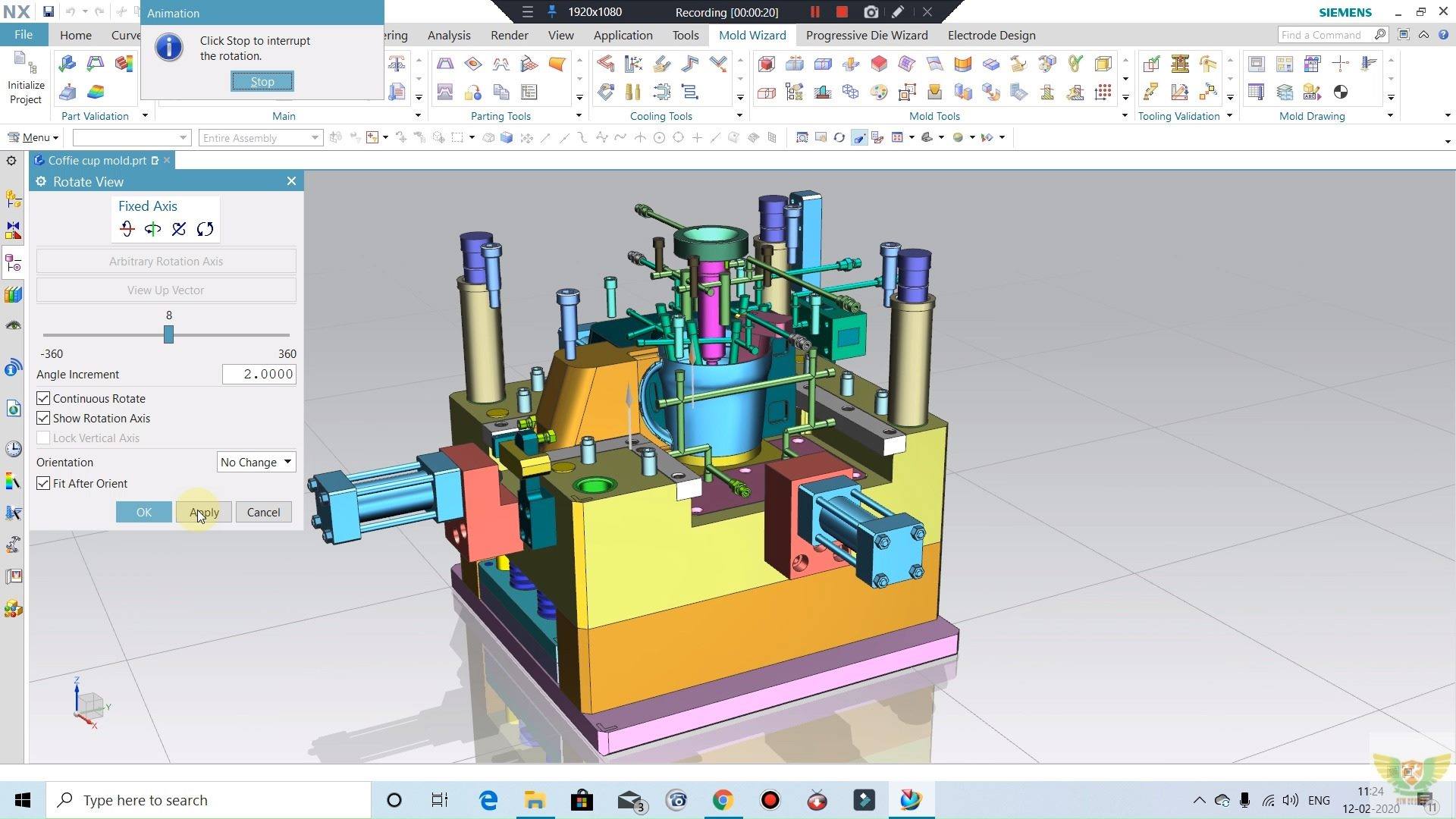Open the Reuse Library sidebar icon

coord(13,294)
